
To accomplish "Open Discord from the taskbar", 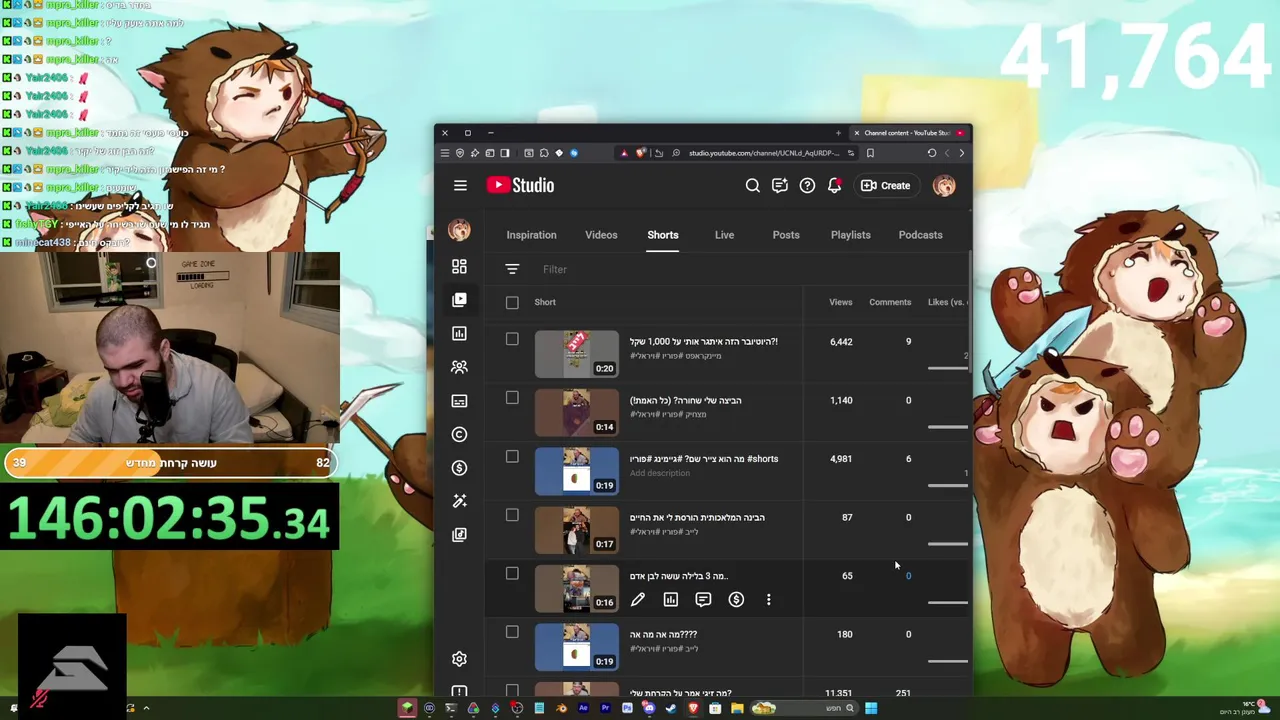I will pos(649,708).
